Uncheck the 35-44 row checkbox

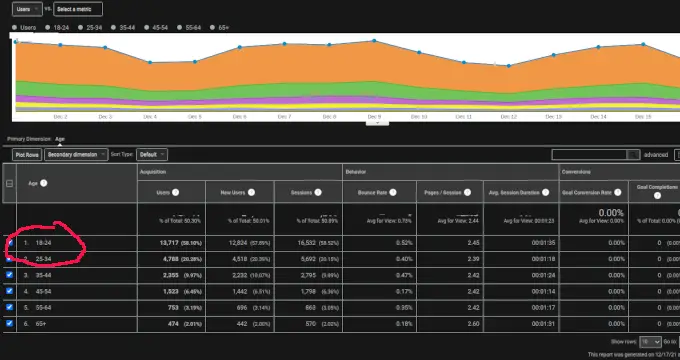[x=10, y=275]
